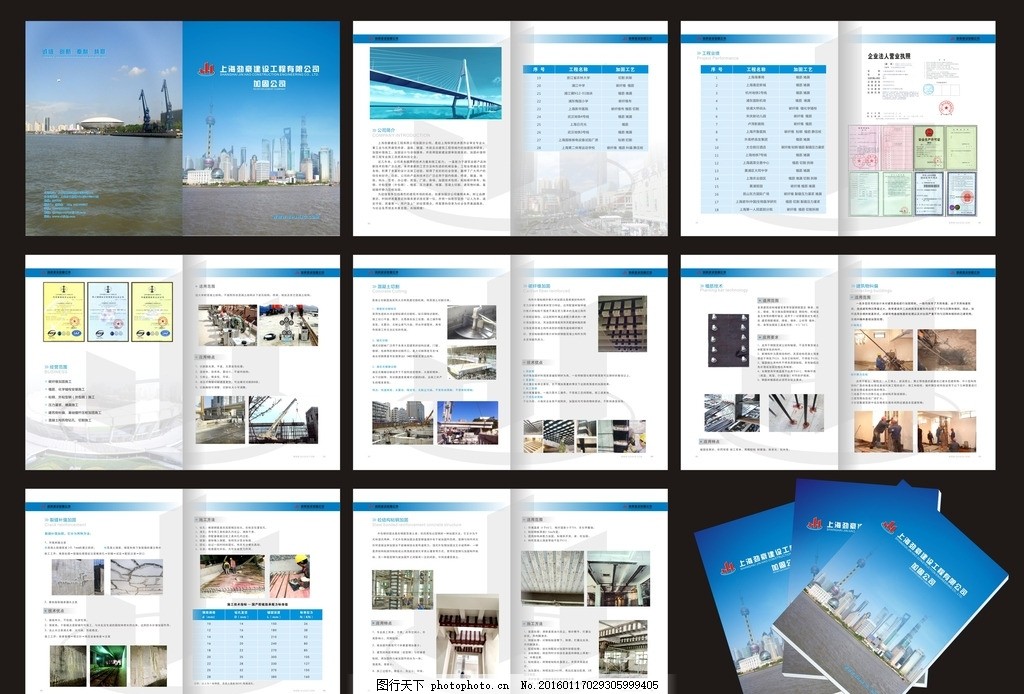Click the watermark ID text at bottom

pyautogui.click(x=517, y=685)
